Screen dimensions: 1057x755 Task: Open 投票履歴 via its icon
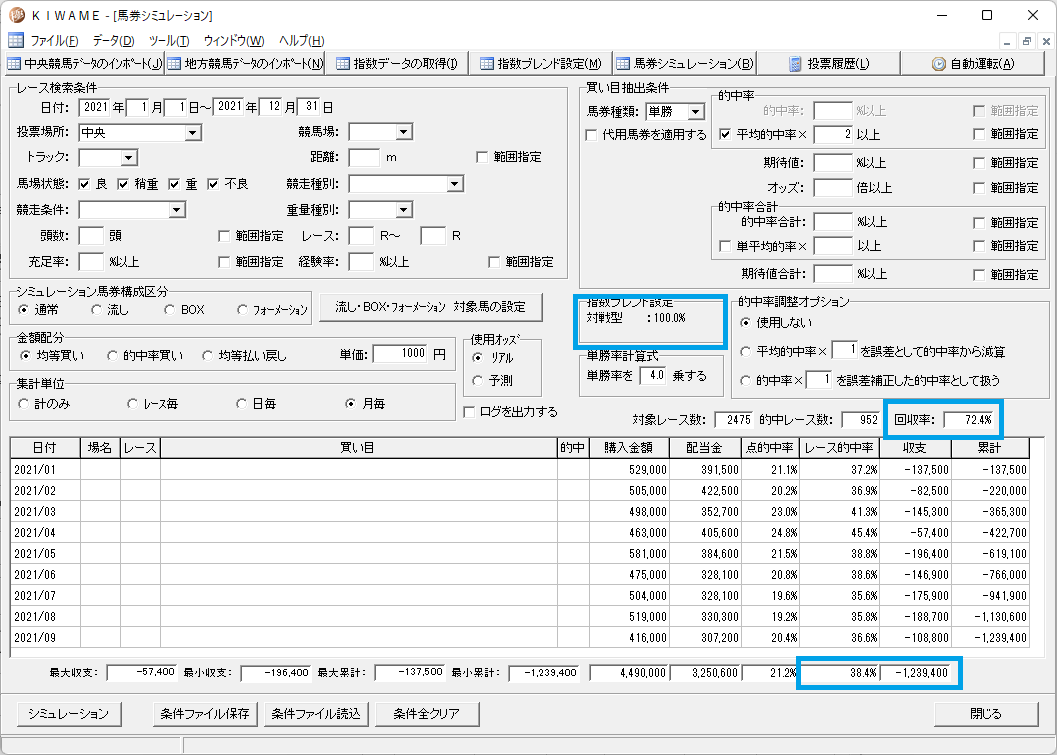point(795,64)
